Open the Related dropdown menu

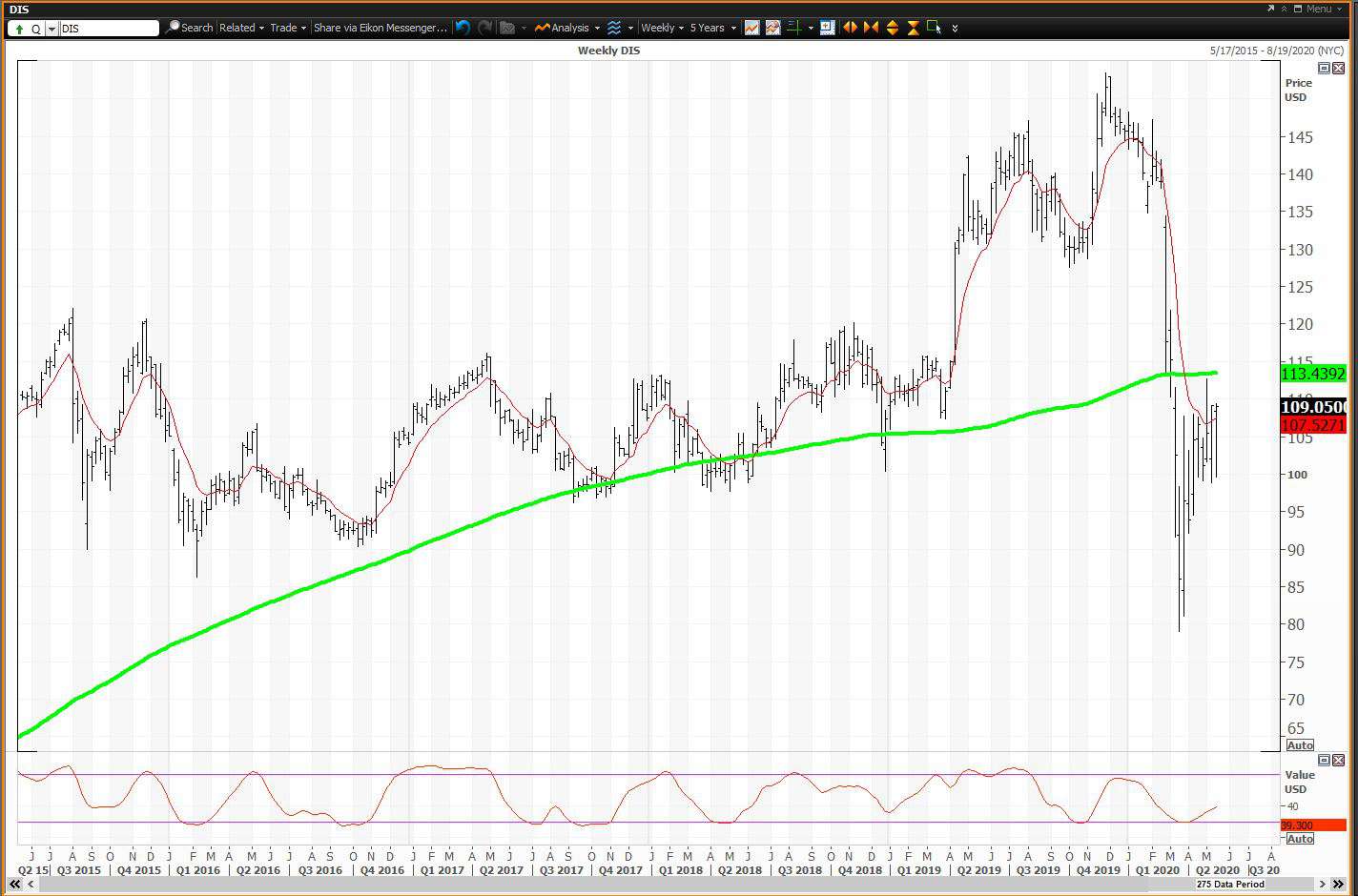tap(241, 28)
